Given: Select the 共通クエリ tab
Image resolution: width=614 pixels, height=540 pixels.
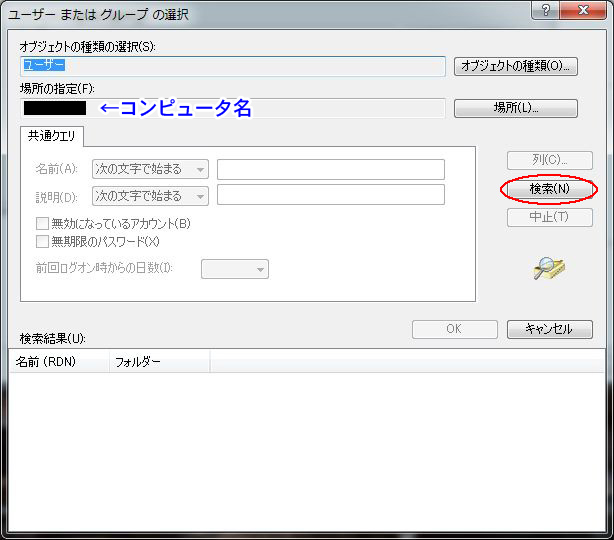Looking at the screenshot, I should tap(51, 136).
